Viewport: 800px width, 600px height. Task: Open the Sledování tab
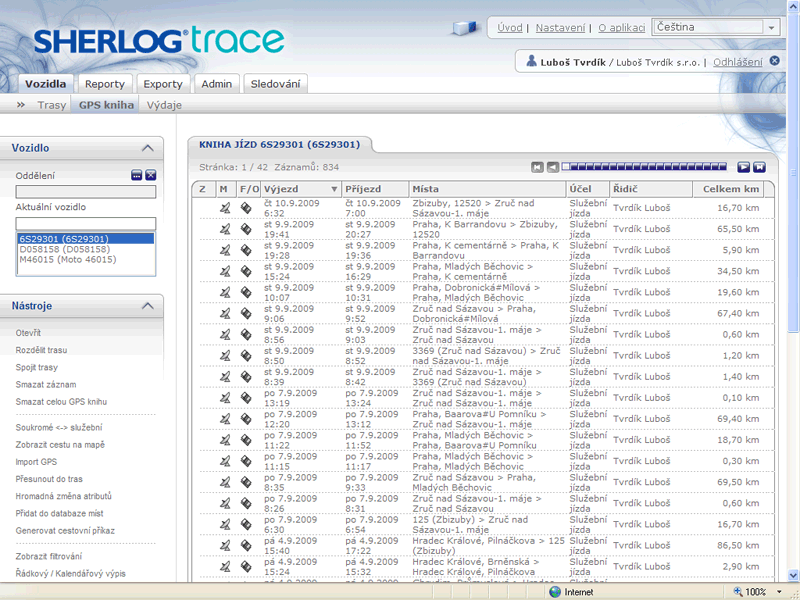tap(275, 84)
